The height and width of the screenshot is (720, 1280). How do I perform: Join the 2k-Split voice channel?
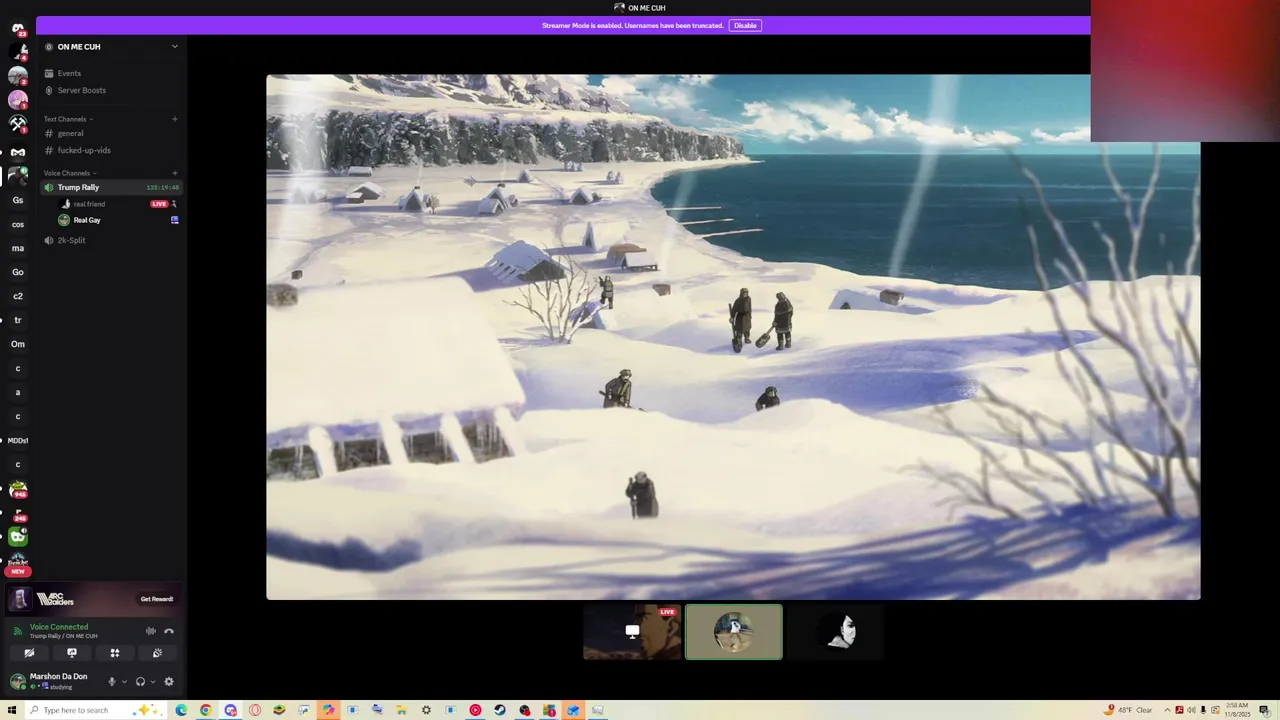point(111,240)
